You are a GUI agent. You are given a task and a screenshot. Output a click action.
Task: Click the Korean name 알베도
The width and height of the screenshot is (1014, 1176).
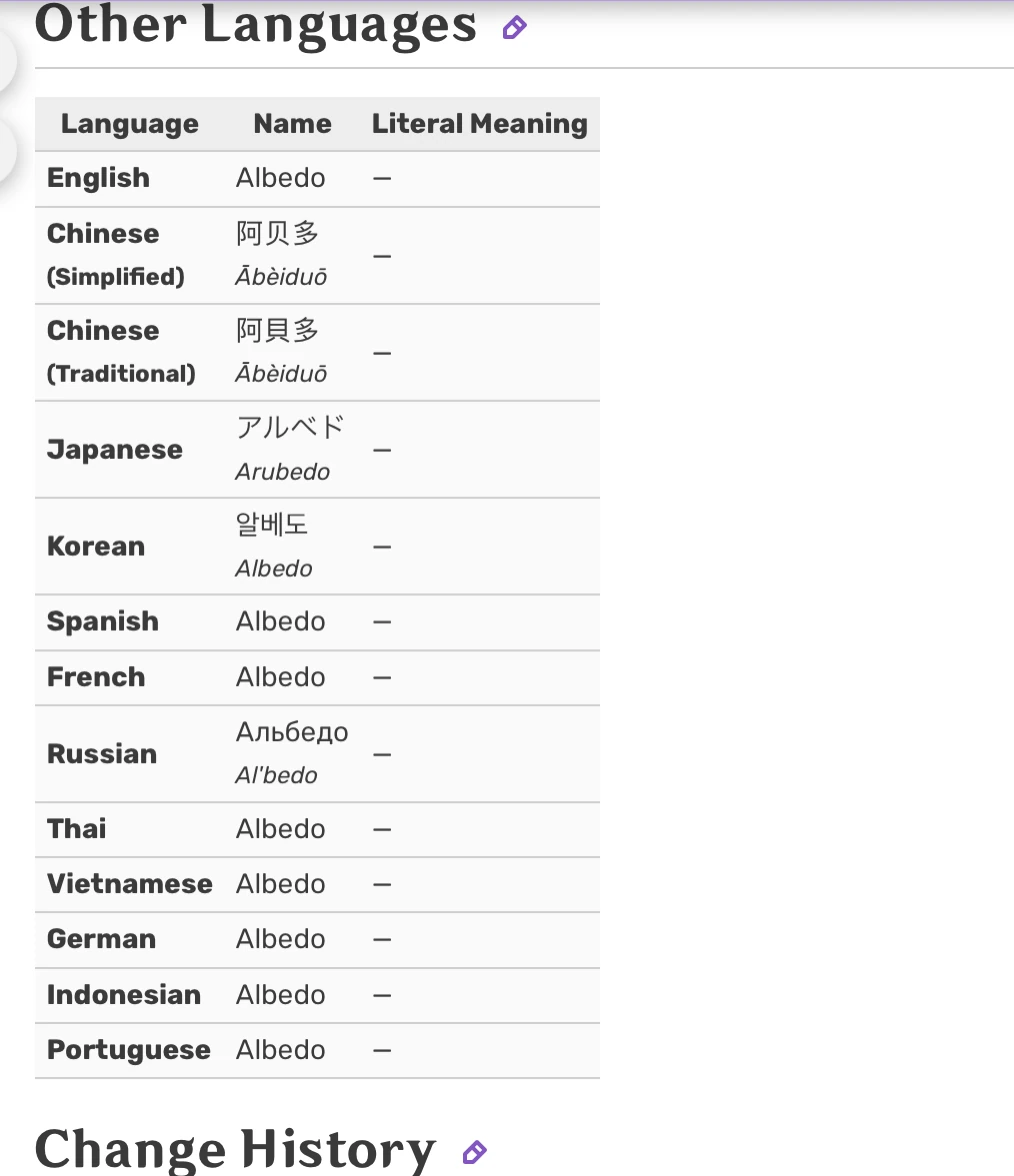[x=272, y=524]
